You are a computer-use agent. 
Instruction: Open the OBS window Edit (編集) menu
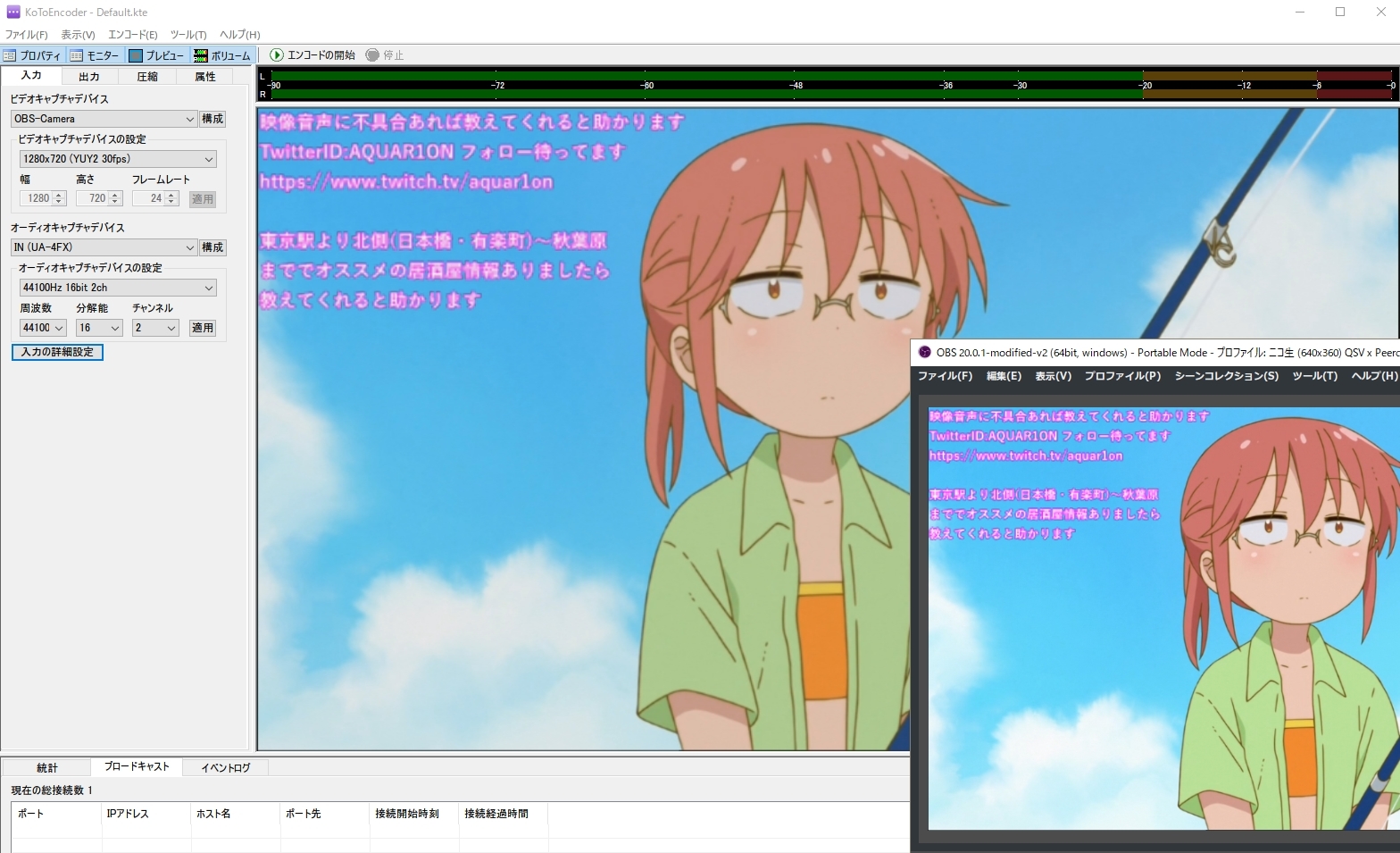[x=1004, y=376]
